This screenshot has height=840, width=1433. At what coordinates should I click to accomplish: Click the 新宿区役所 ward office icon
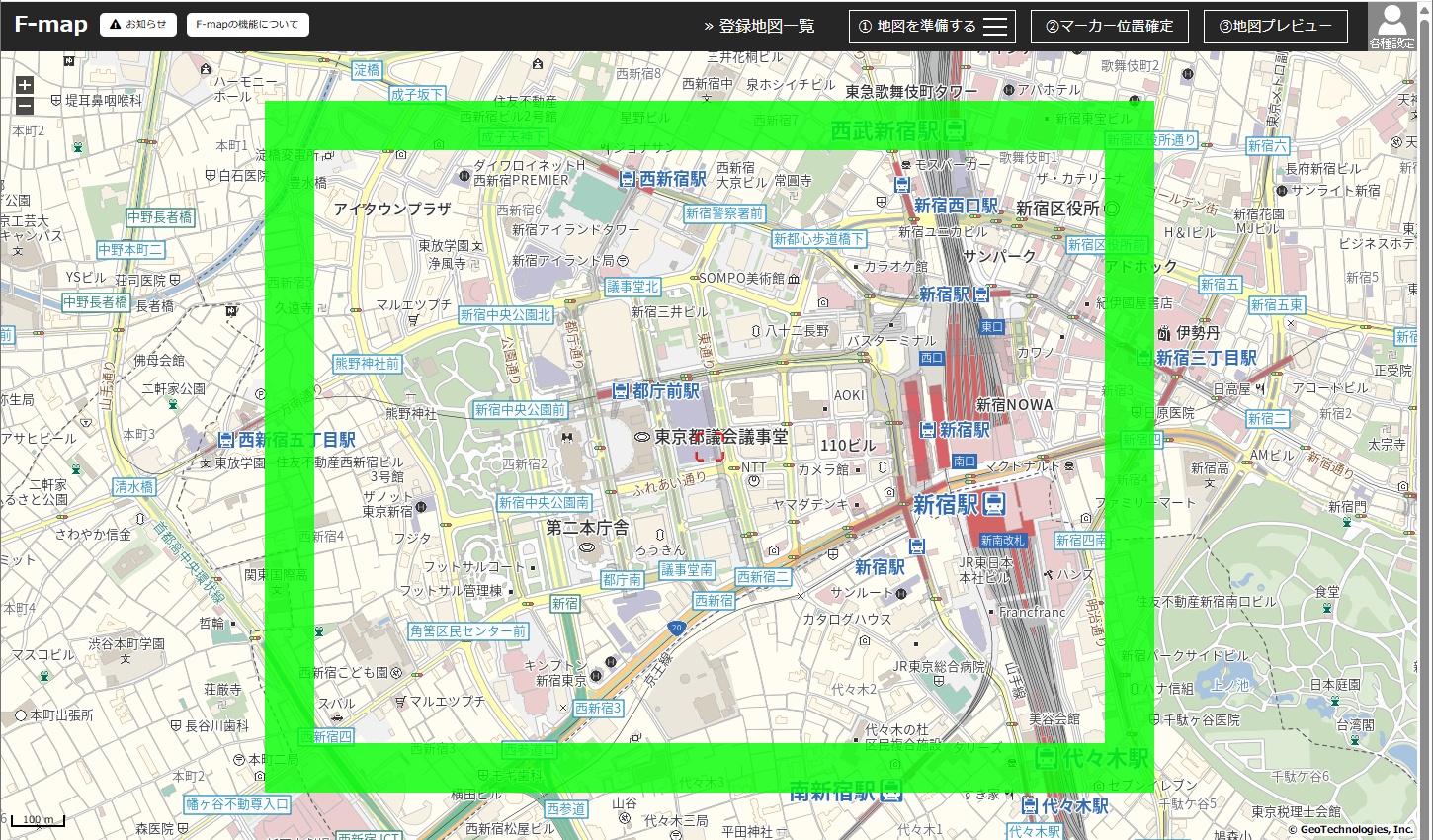point(1112,209)
